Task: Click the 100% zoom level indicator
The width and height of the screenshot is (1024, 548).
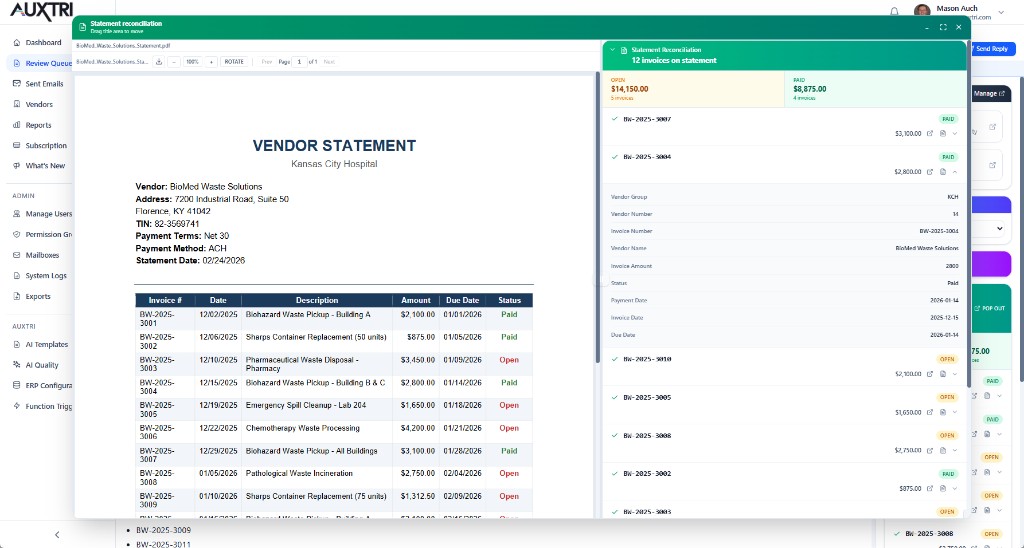Action: coord(192,62)
